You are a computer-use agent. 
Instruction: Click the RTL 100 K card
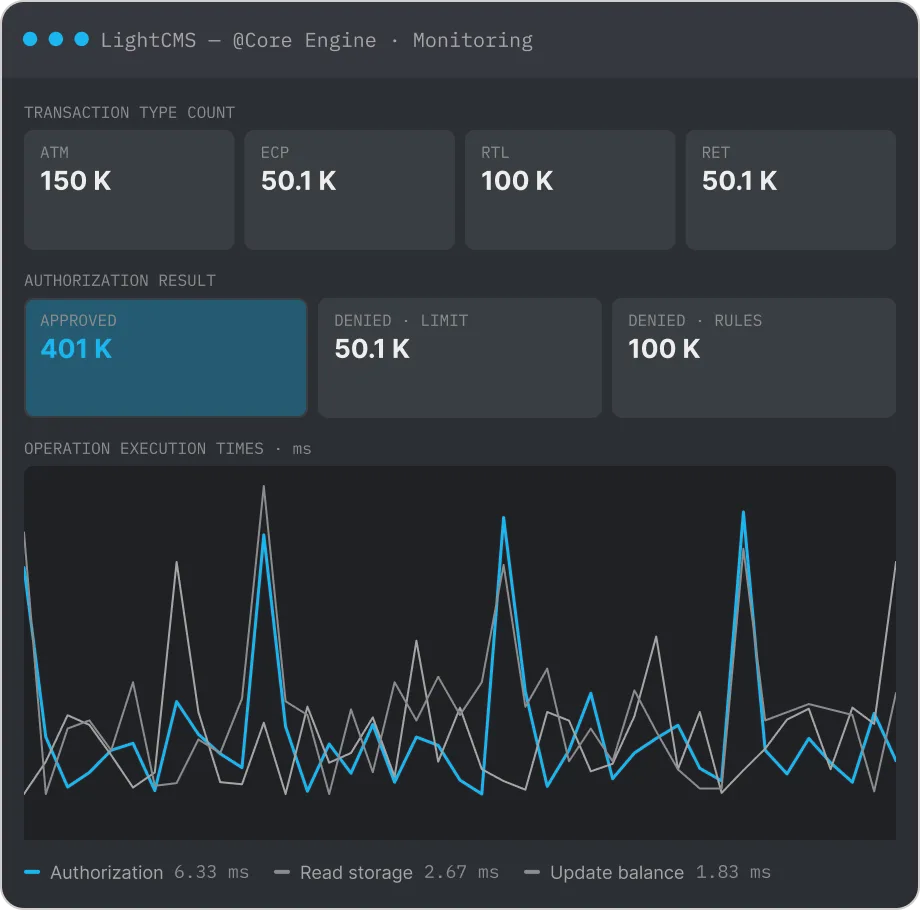(570, 190)
